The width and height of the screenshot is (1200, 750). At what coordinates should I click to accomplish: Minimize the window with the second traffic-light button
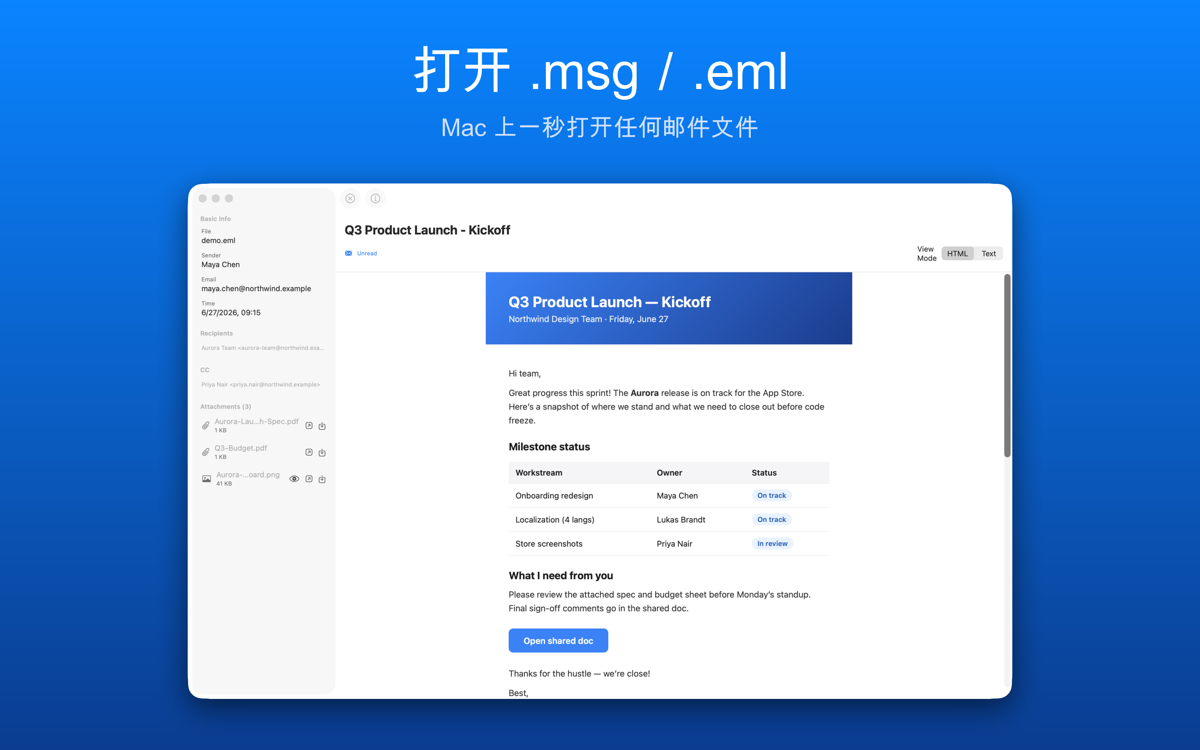pos(216,198)
